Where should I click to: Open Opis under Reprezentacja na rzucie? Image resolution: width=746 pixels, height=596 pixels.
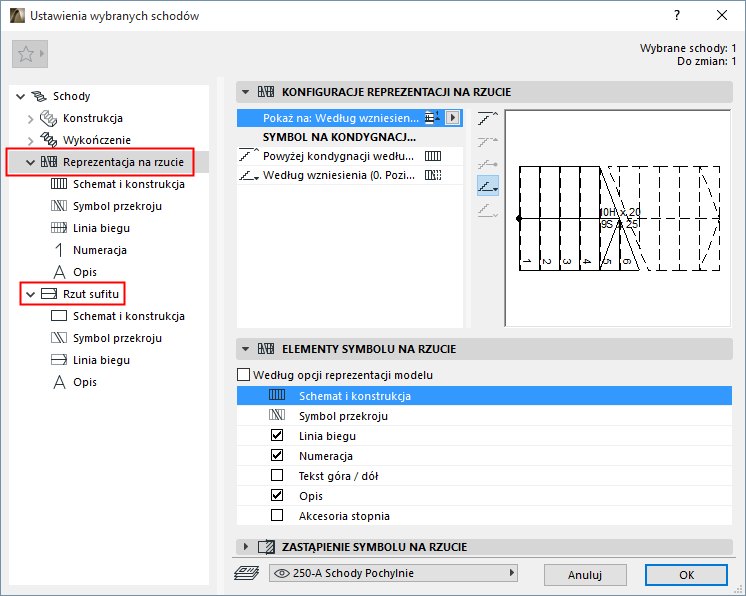pos(85,272)
